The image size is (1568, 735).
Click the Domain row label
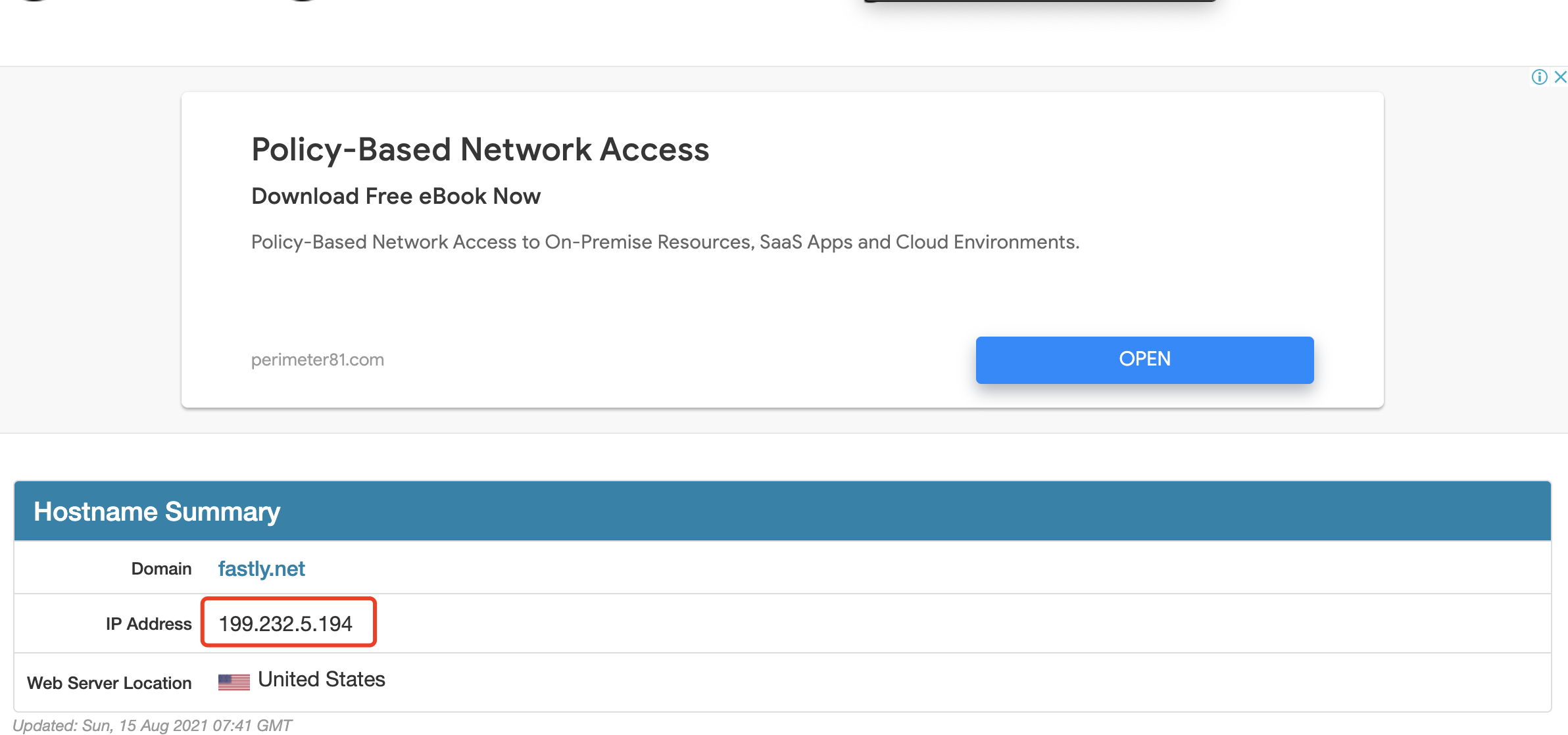point(161,569)
